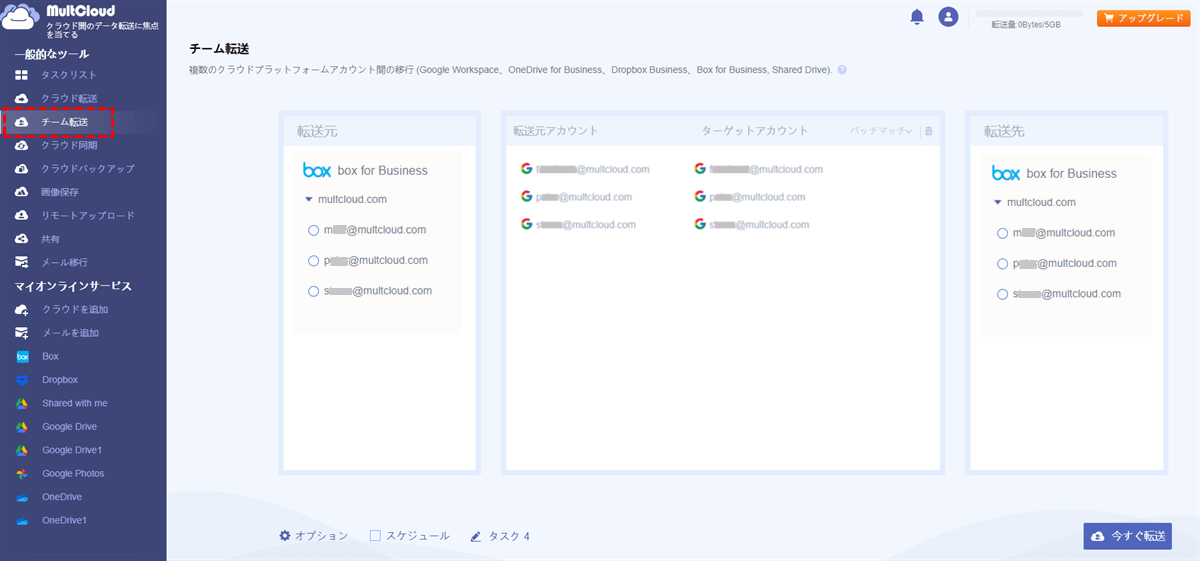Click the gear icon beside オプション
Image resolution: width=1200 pixels, height=561 pixels.
coord(285,536)
